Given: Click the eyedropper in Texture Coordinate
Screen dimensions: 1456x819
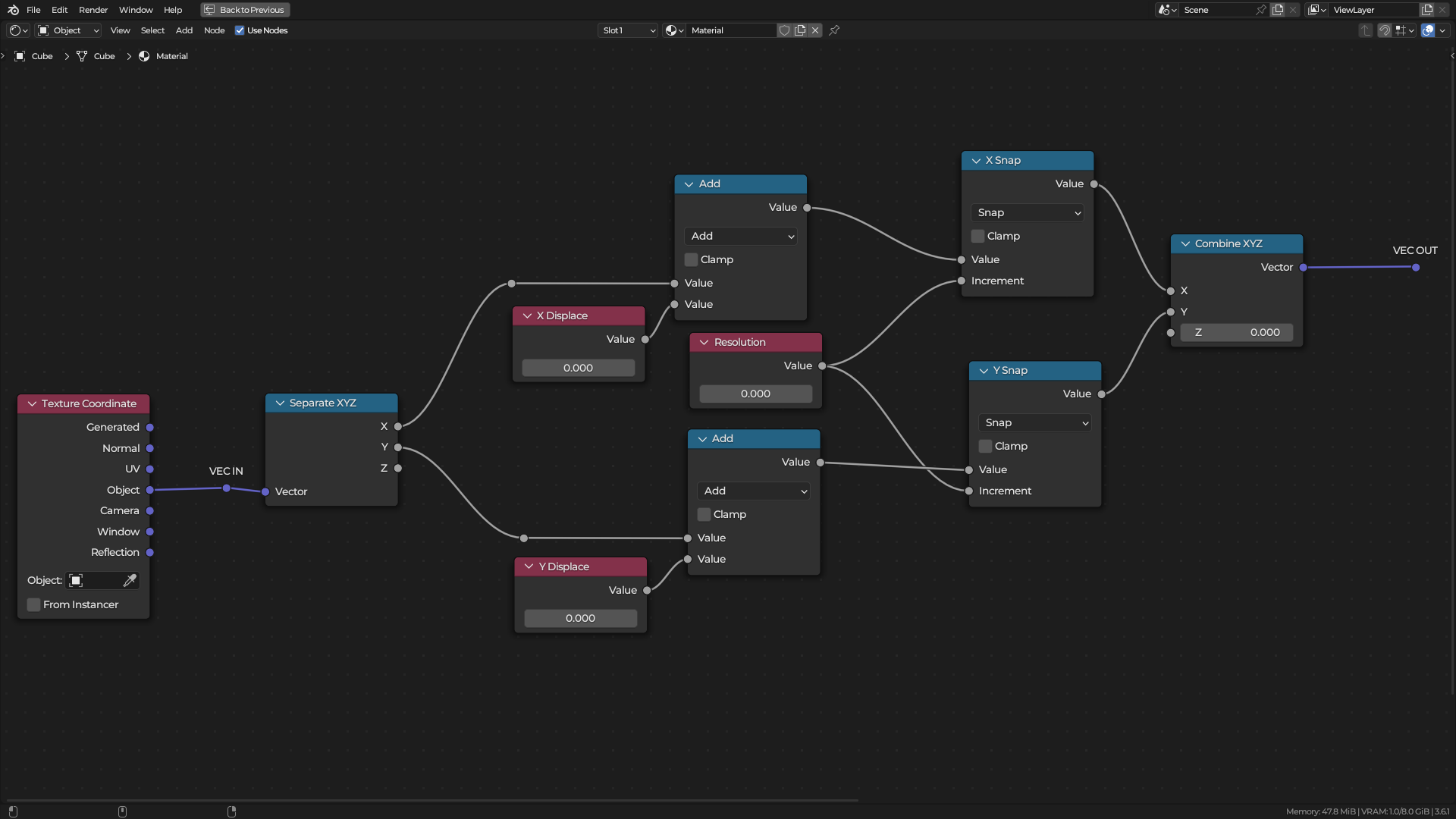Looking at the screenshot, I should click(x=130, y=580).
